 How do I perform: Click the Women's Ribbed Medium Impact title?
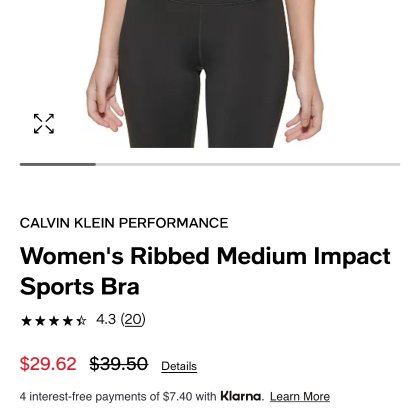[x=205, y=256]
